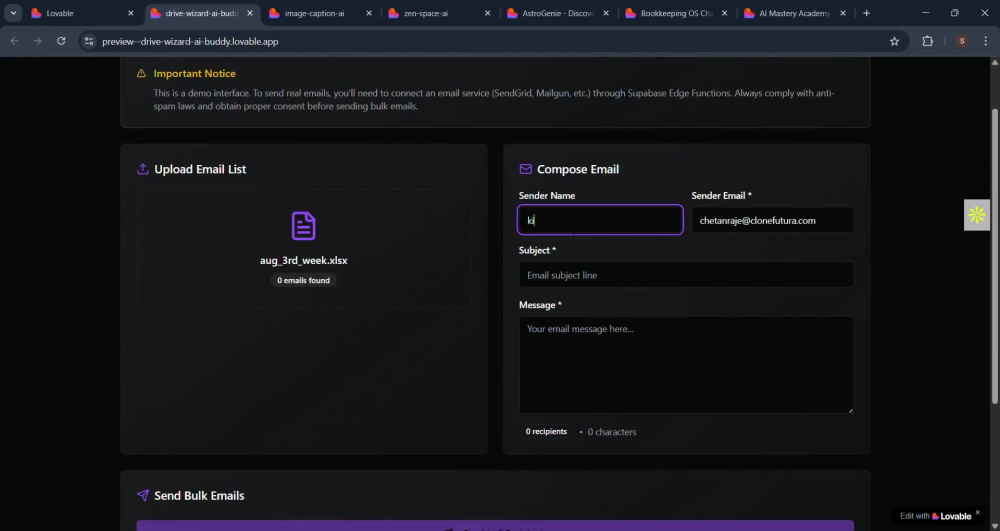Switch to the Bookkeeping OS tab
This screenshot has height=531, width=1000.
tap(676, 13)
